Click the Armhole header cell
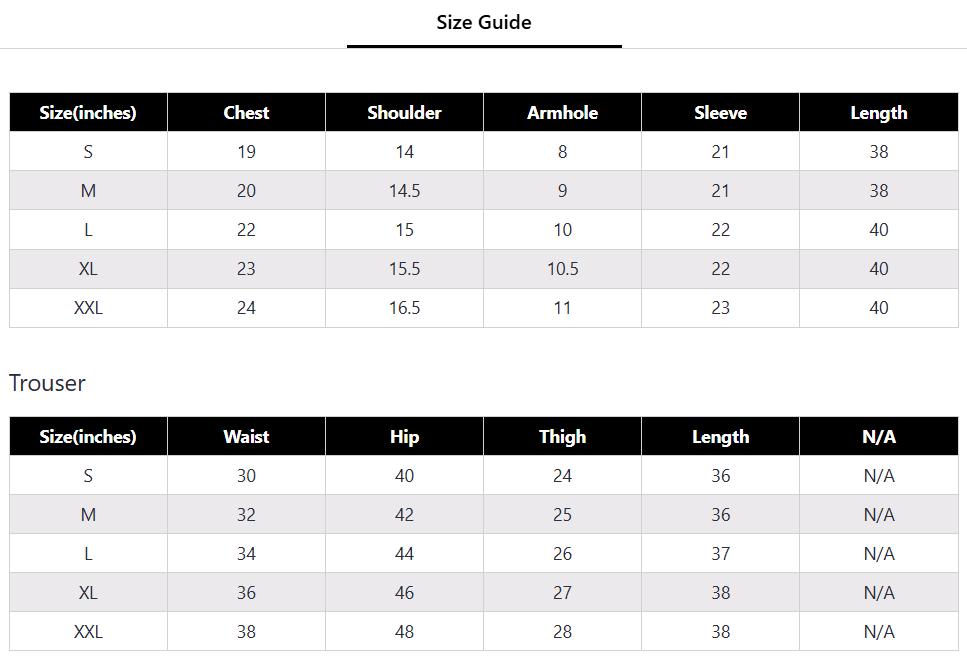 (562, 112)
